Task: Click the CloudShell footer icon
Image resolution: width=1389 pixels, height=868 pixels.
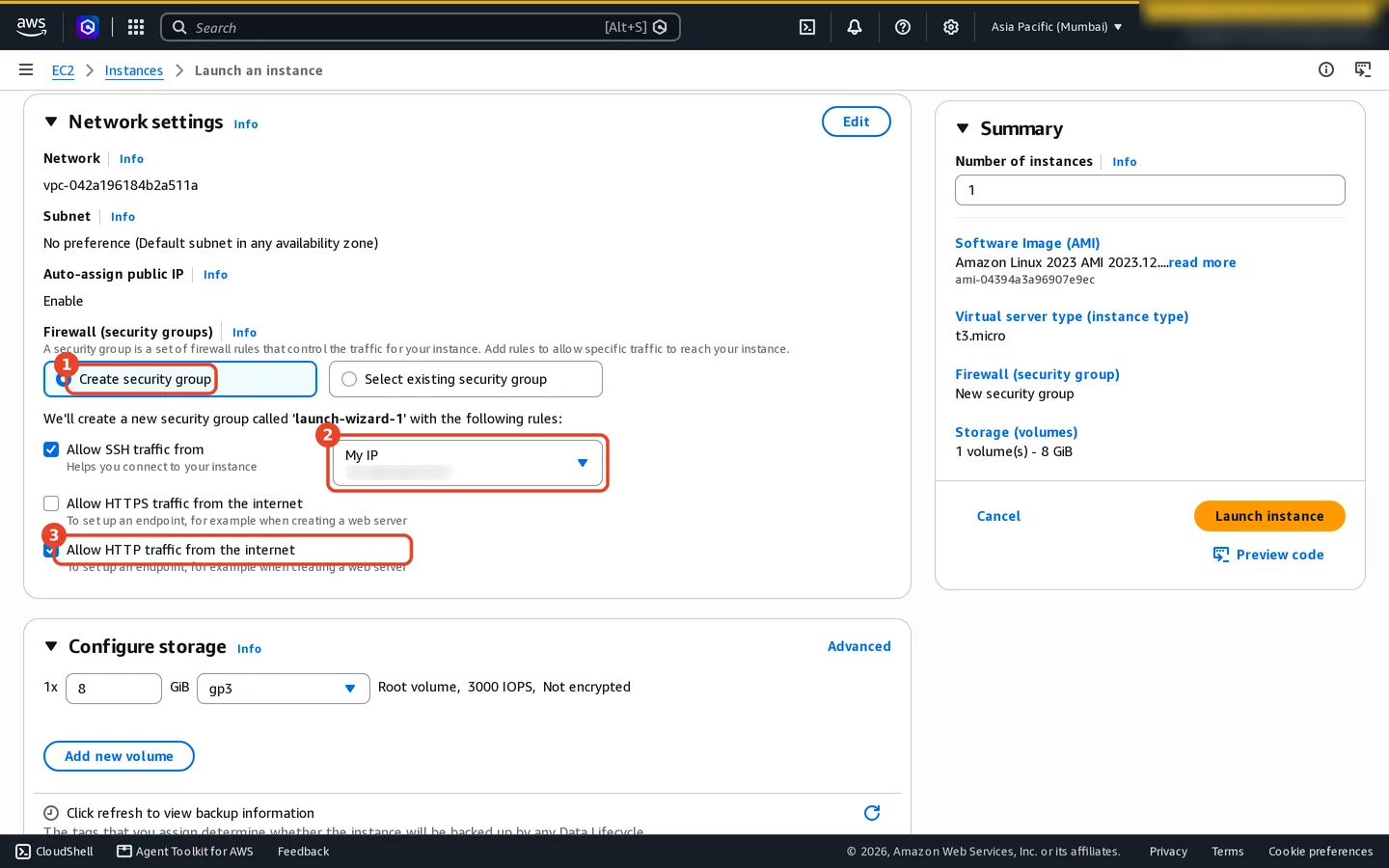Action: pyautogui.click(x=23, y=852)
